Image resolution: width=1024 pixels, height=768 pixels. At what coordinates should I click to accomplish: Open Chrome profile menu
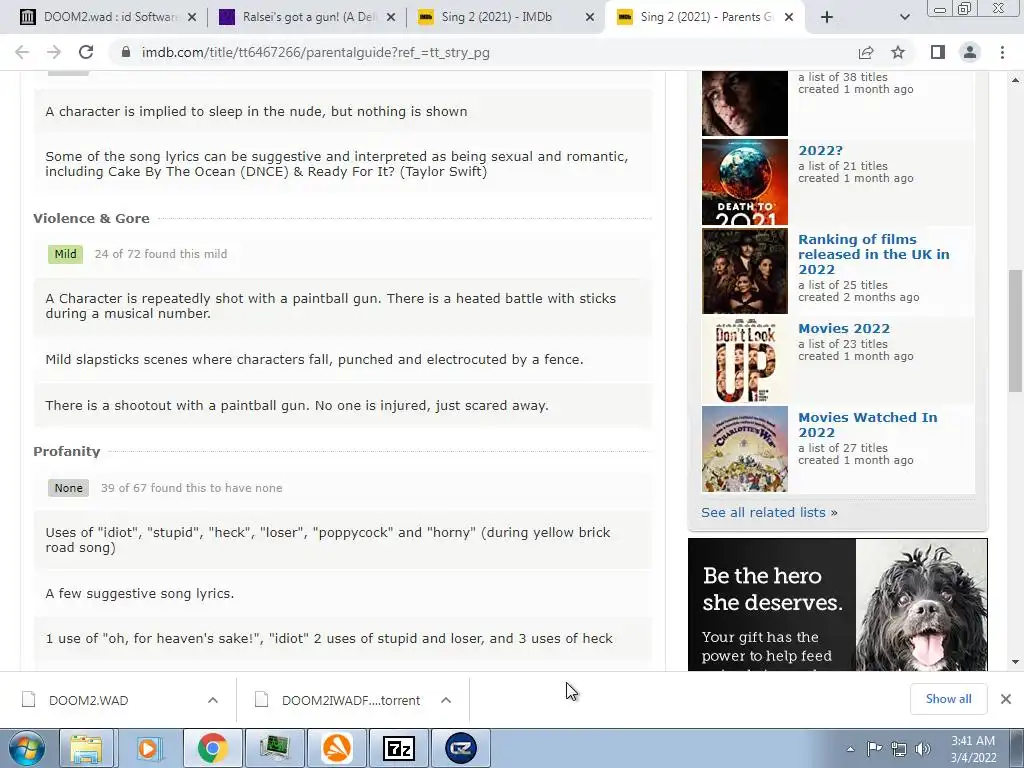pos(970,52)
